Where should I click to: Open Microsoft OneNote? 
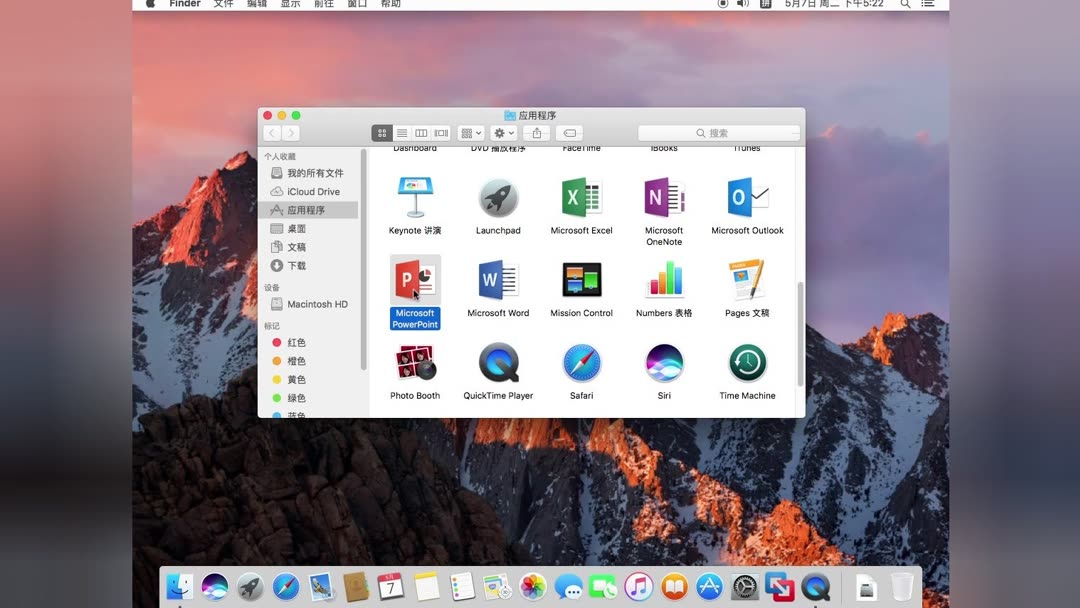pyautogui.click(x=664, y=200)
